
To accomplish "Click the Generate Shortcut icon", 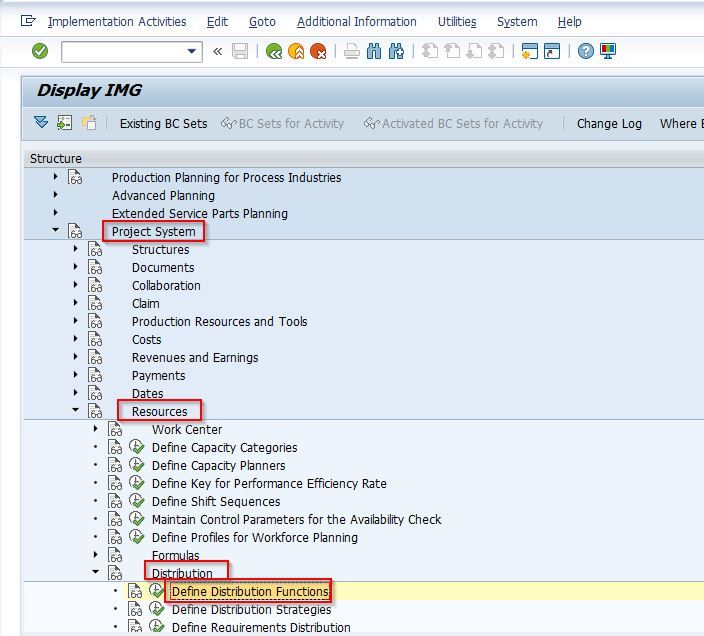I will (x=552, y=52).
